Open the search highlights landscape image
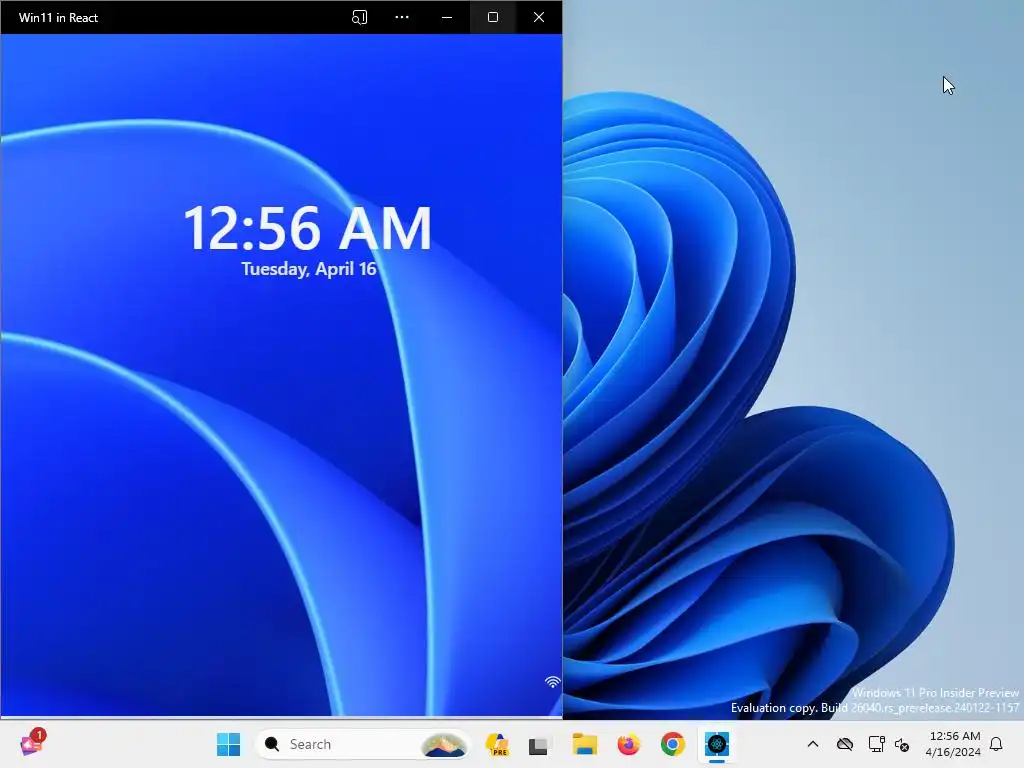This screenshot has height=768, width=1024. click(x=444, y=744)
